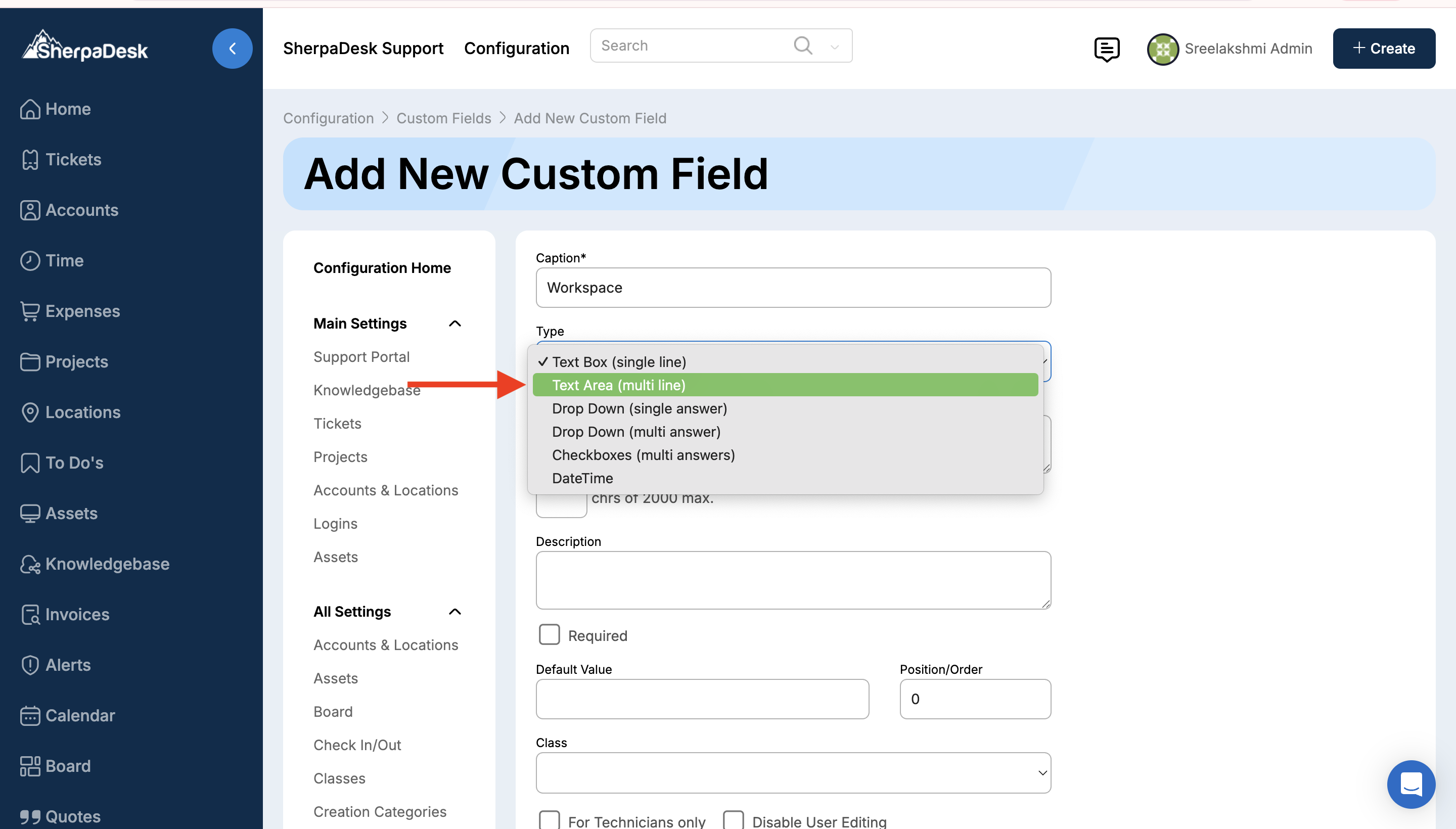Open Locations from the pin icon
This screenshot has height=829, width=1456.
tap(30, 412)
